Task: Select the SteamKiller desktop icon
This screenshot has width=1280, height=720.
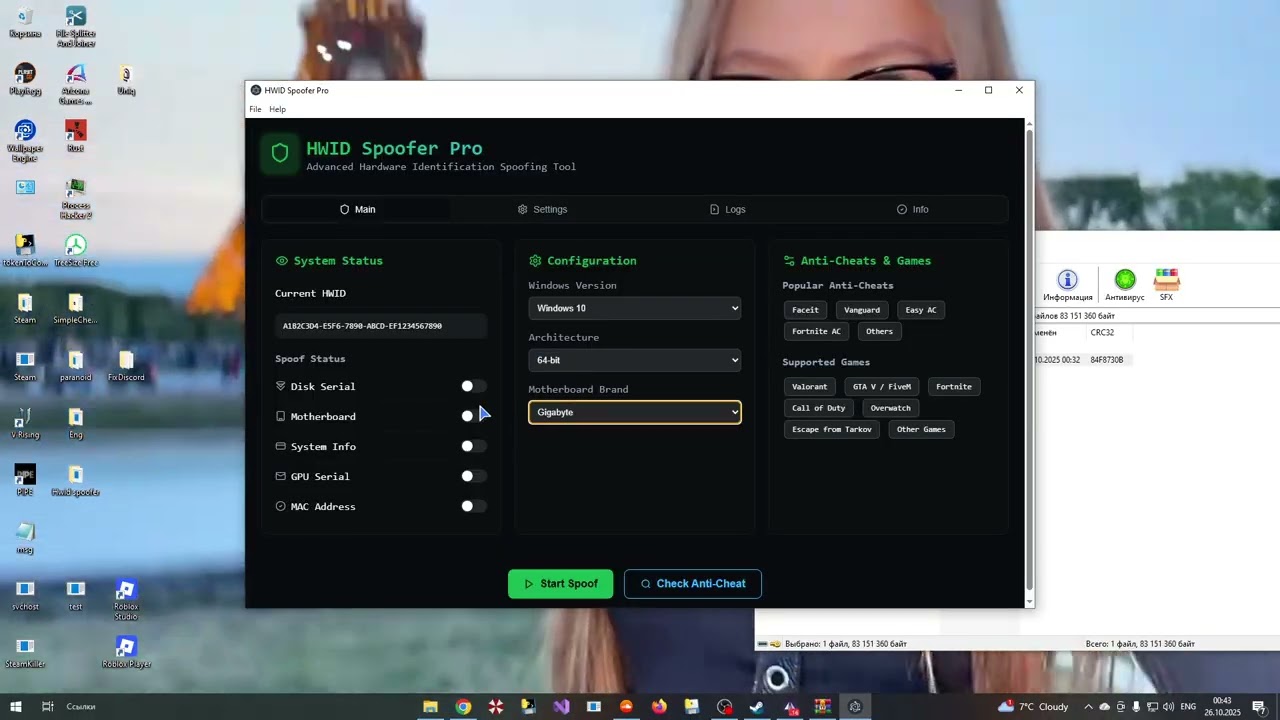Action: click(25, 652)
